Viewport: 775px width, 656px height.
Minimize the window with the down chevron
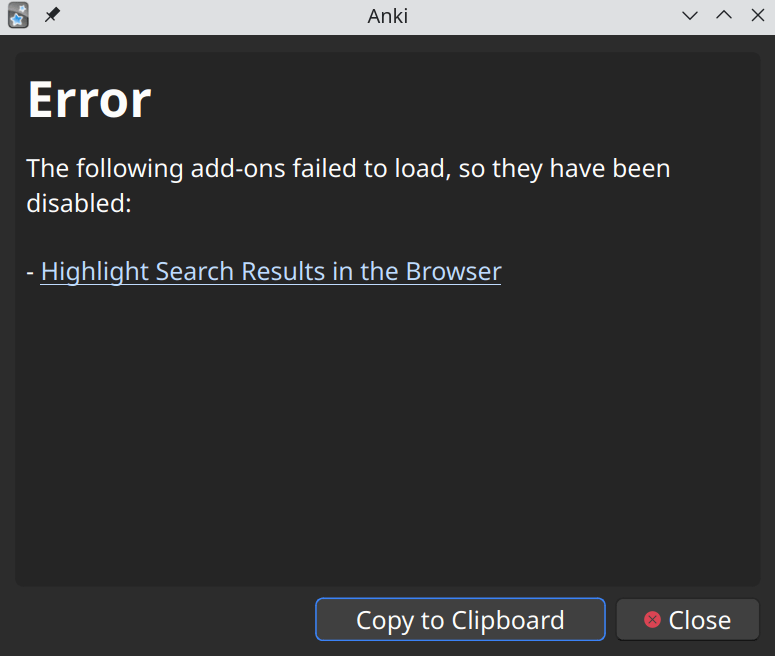(x=690, y=15)
